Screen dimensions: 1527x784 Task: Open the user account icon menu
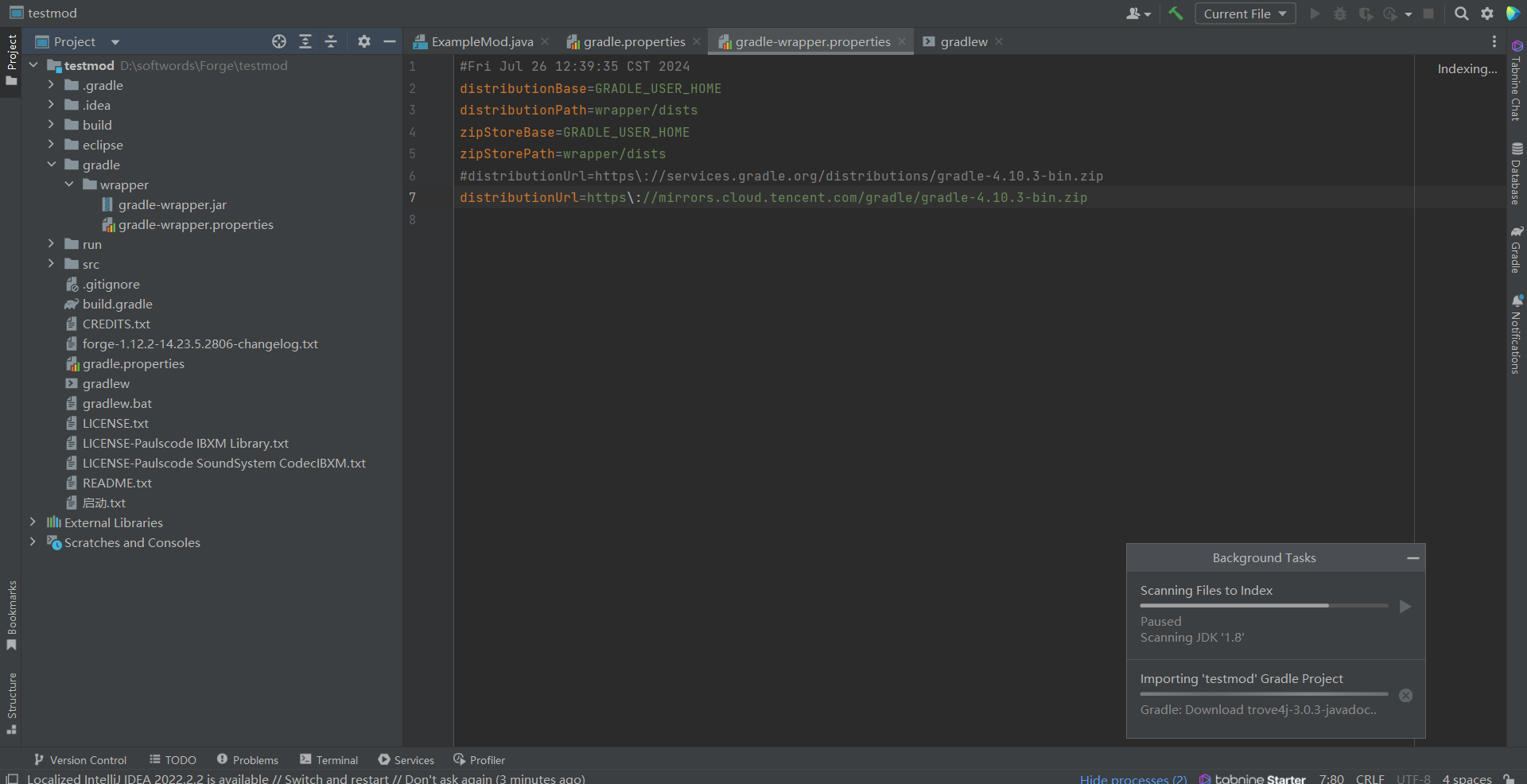point(1138,14)
